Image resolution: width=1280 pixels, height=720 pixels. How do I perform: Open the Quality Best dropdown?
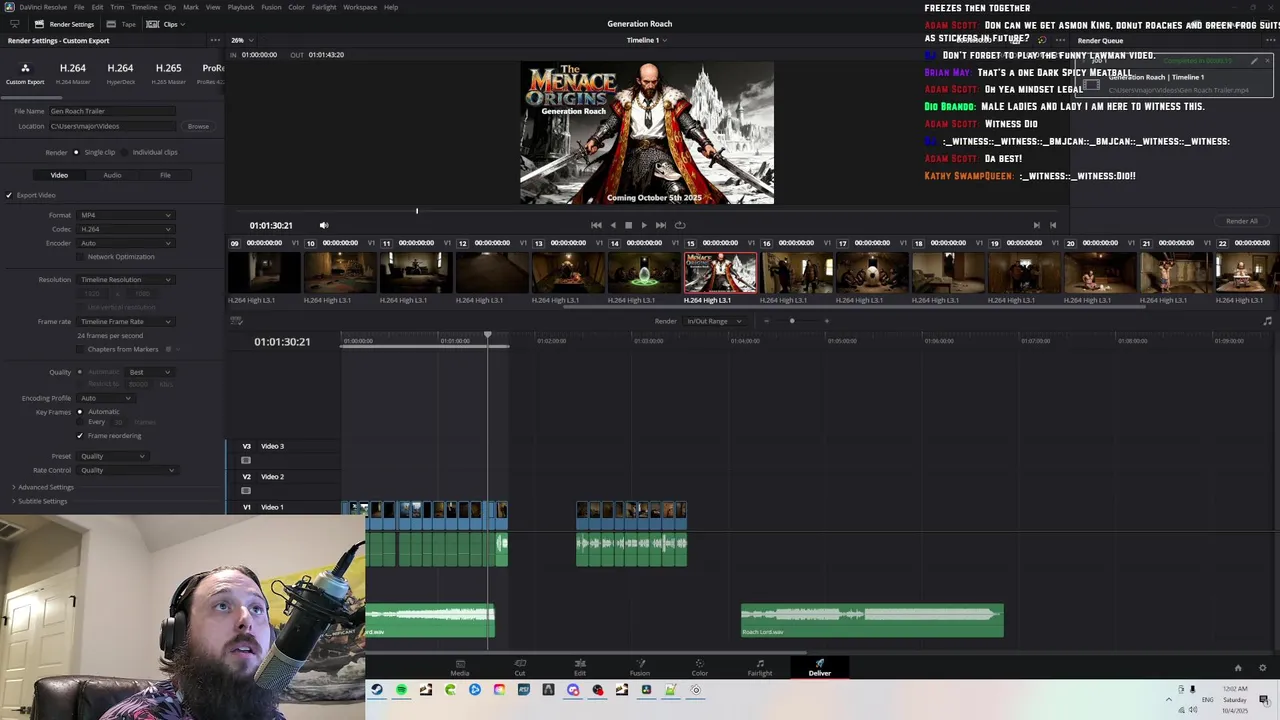(x=150, y=372)
